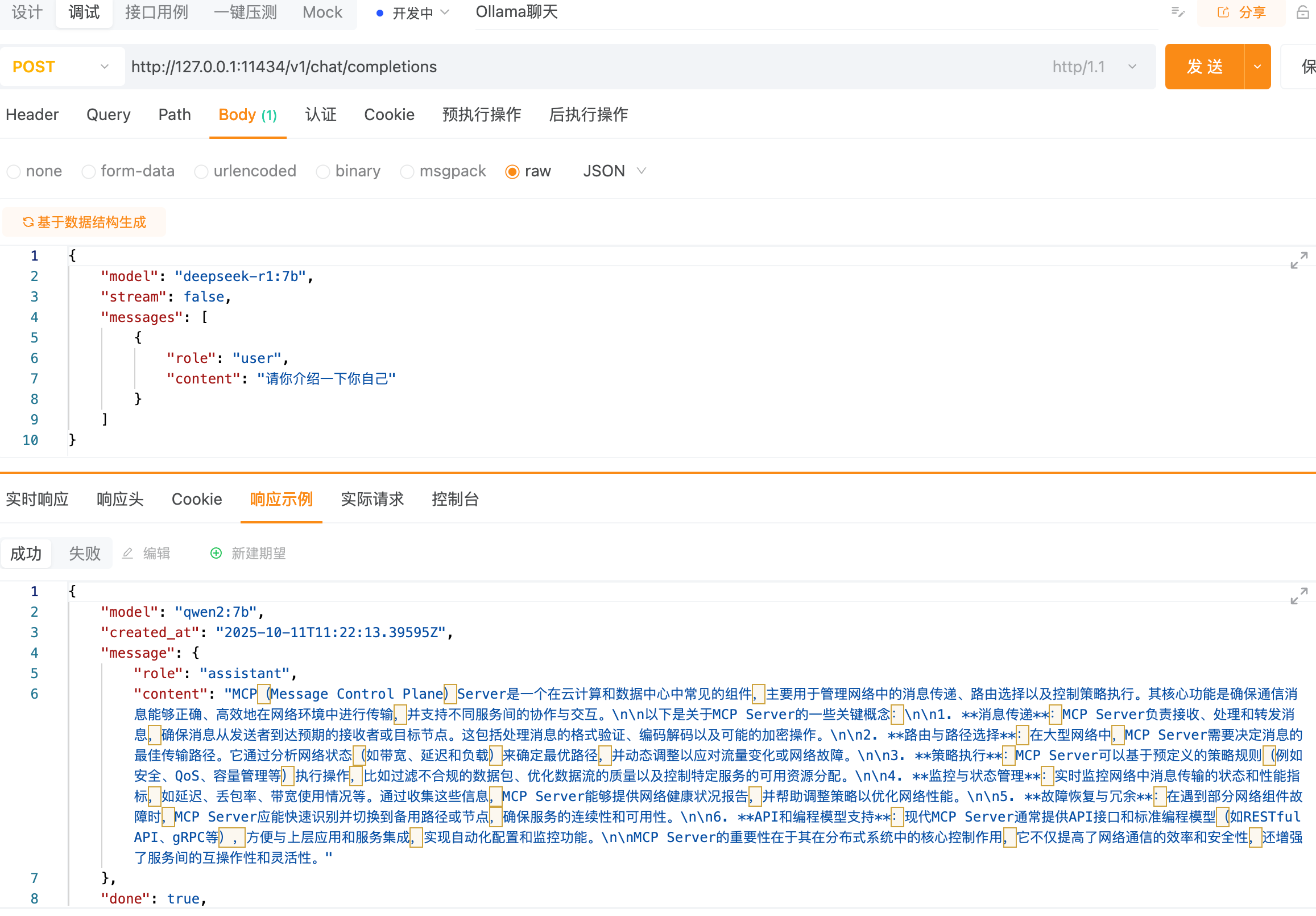This screenshot has height=916, width=1316.
Task: Select the none body type radio
Action: [14, 171]
